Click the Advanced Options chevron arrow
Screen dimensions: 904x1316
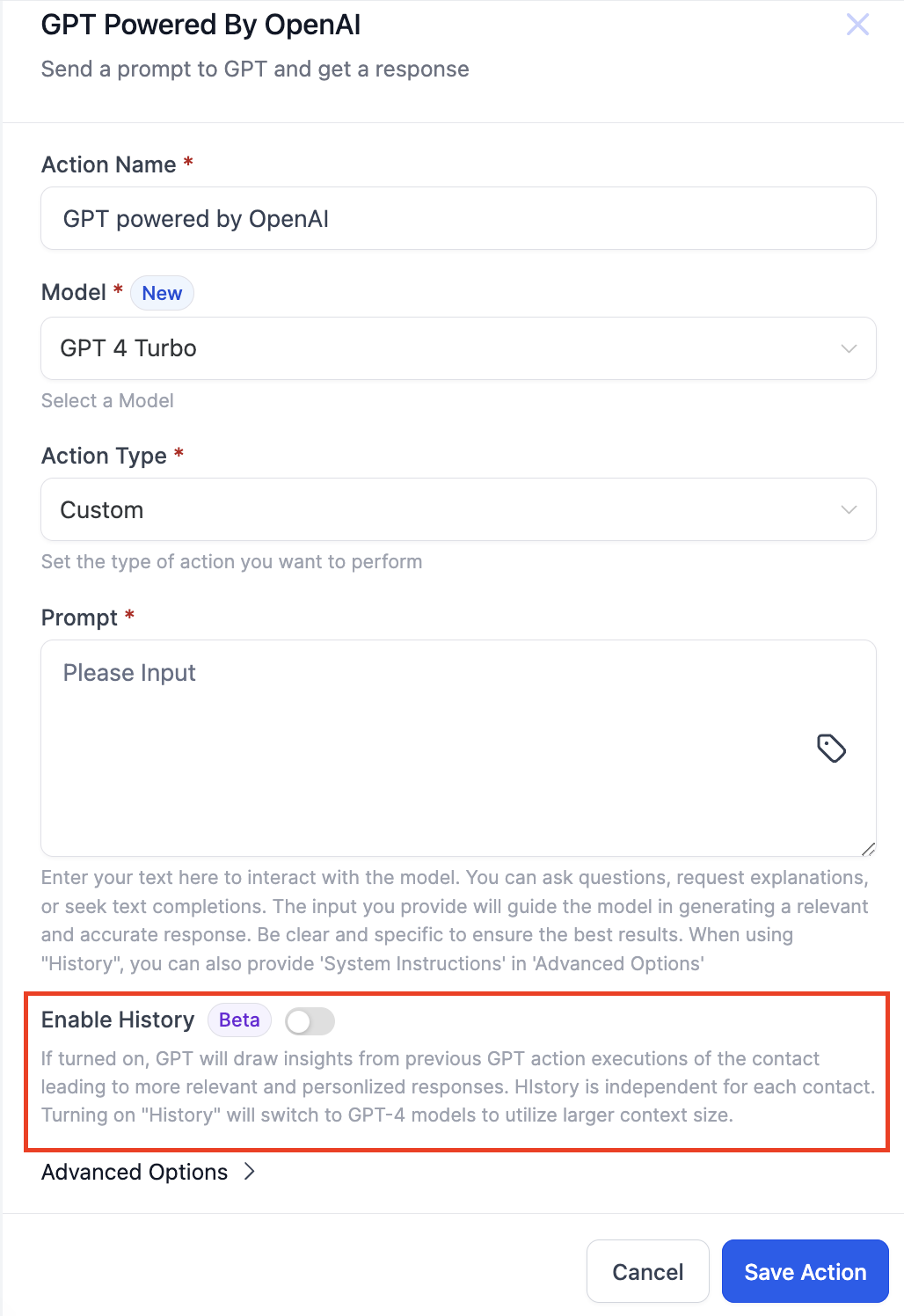[x=249, y=1172]
